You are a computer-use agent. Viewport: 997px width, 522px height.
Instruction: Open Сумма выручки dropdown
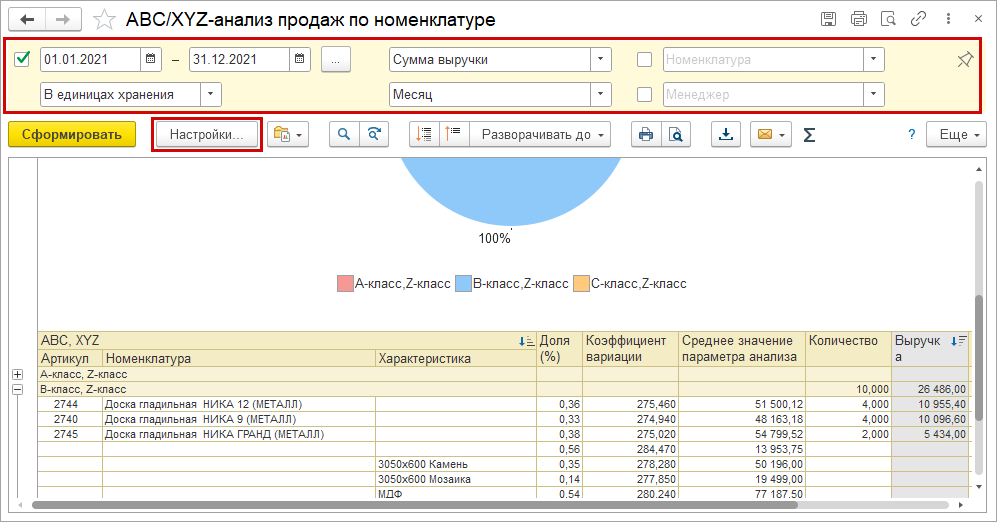coord(600,59)
